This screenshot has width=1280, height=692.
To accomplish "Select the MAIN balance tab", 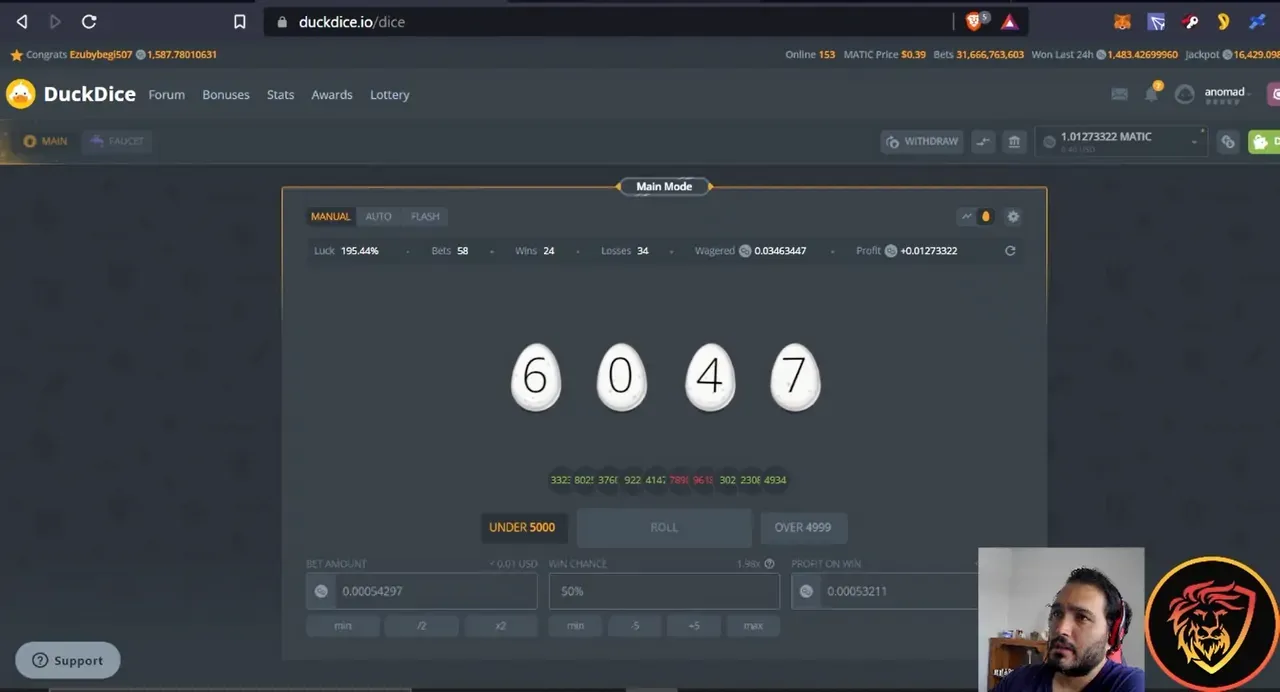I will pyautogui.click(x=46, y=141).
